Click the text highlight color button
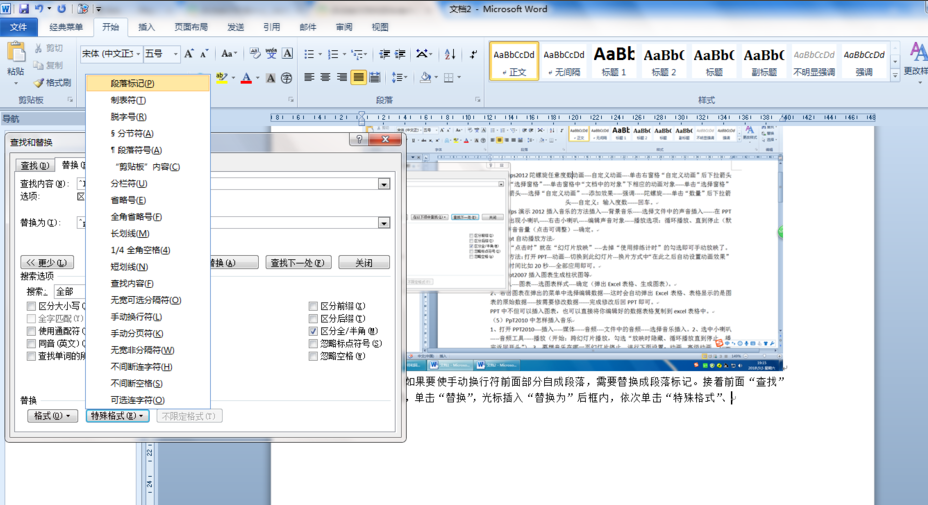This screenshot has height=505, width=928. click(x=223, y=78)
